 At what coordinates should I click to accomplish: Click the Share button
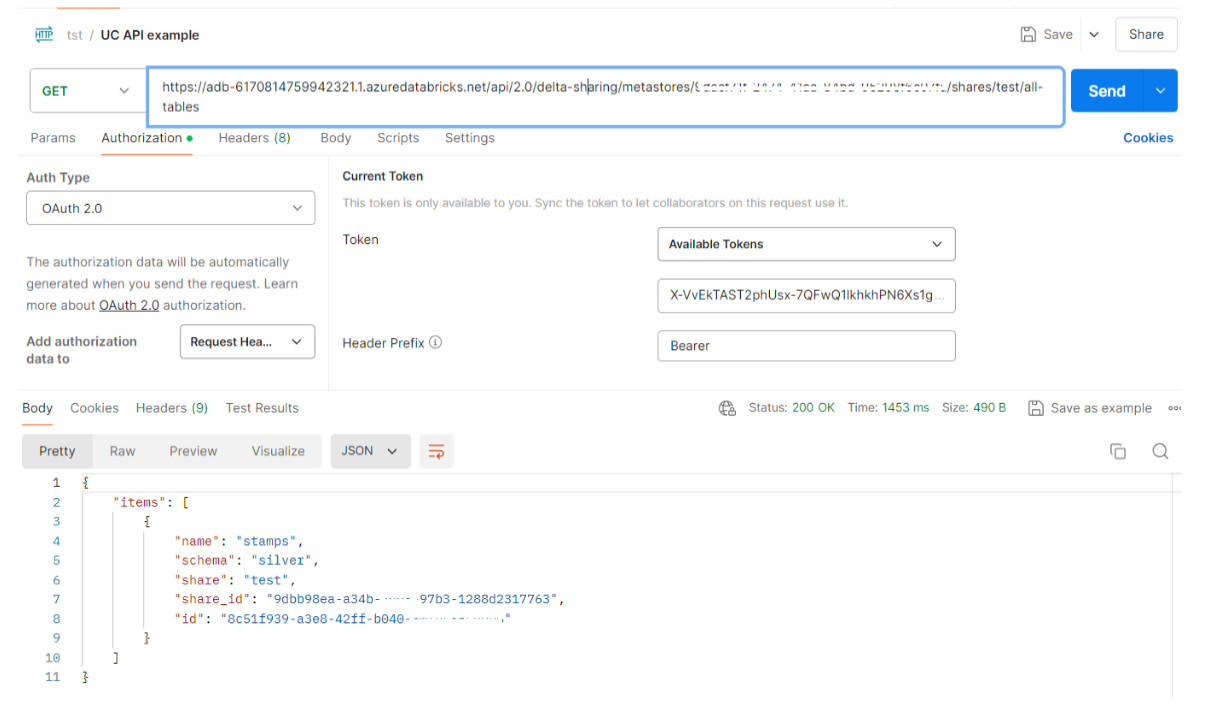click(x=1146, y=34)
